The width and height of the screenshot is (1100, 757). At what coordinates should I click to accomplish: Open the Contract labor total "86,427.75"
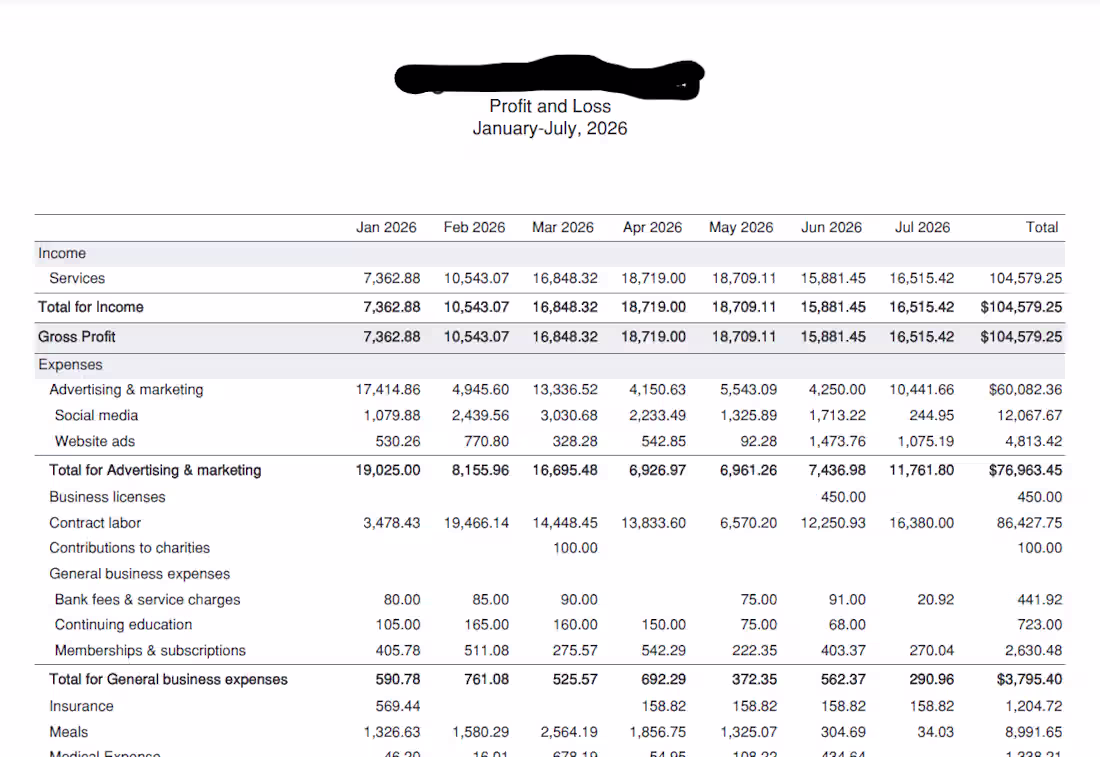pos(1029,523)
